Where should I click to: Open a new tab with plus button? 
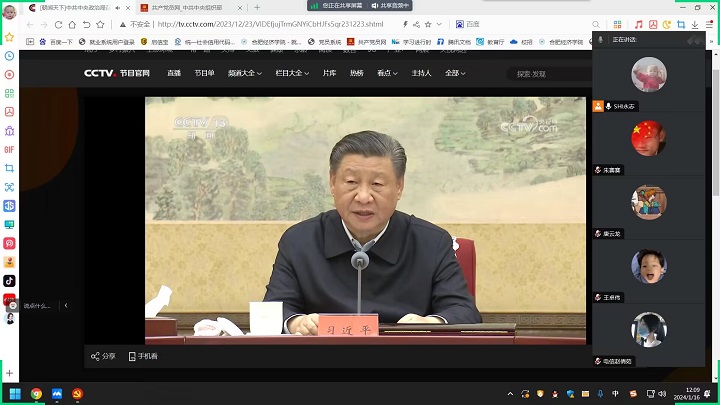coord(257,8)
